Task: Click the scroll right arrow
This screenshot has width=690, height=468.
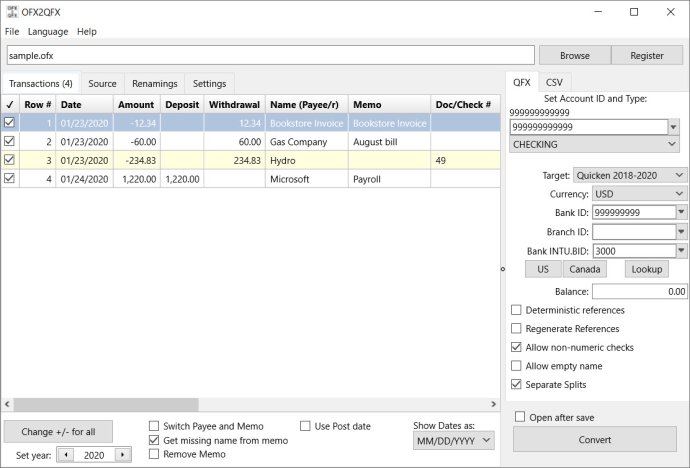Action: (493, 404)
